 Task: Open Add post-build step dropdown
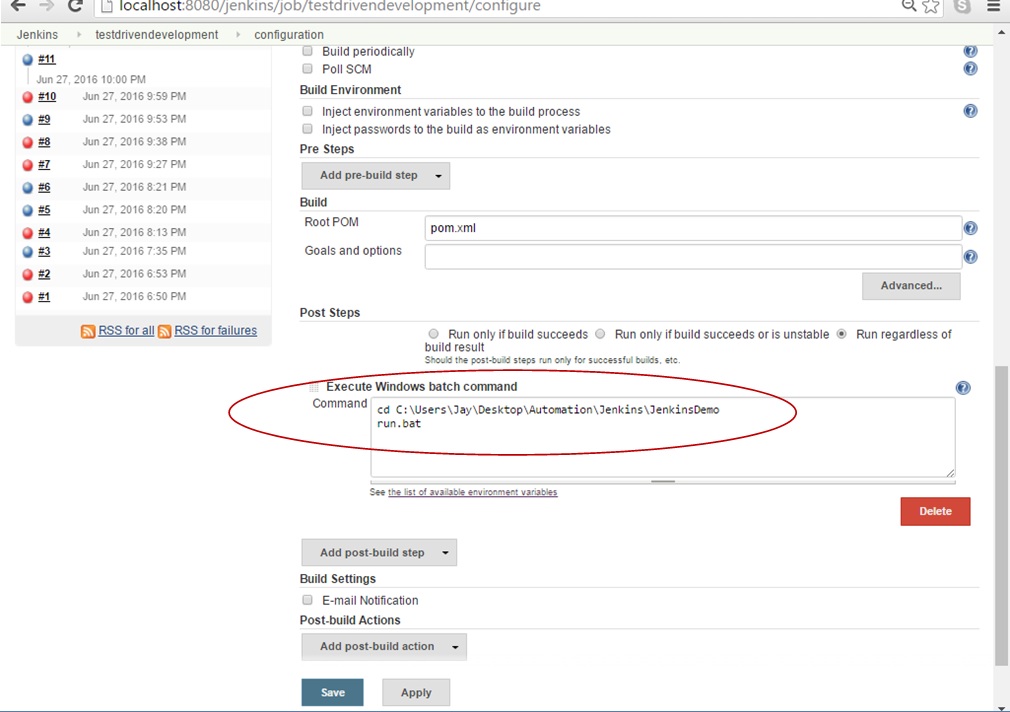(379, 552)
